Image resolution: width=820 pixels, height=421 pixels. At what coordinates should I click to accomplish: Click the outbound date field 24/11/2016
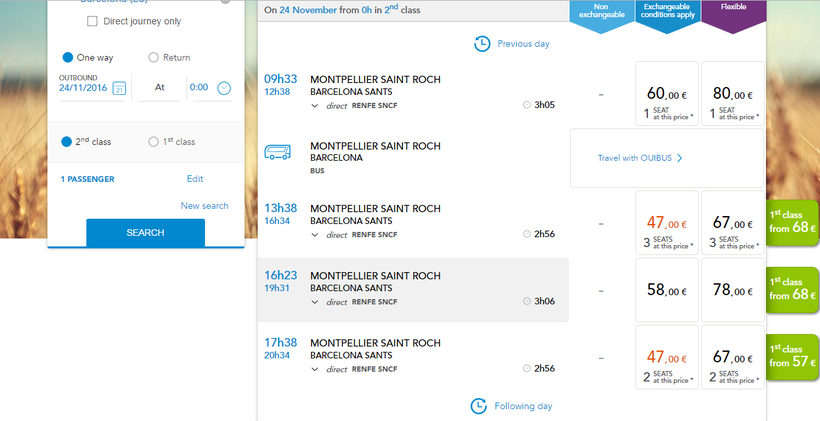pos(85,88)
